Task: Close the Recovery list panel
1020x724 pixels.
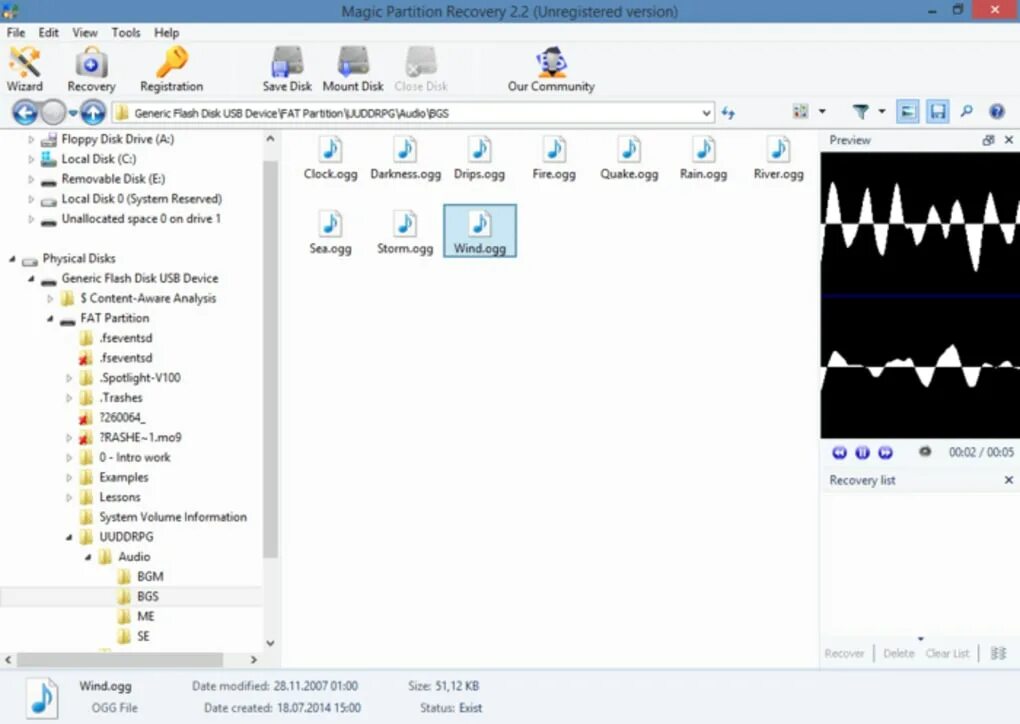Action: point(1009,480)
